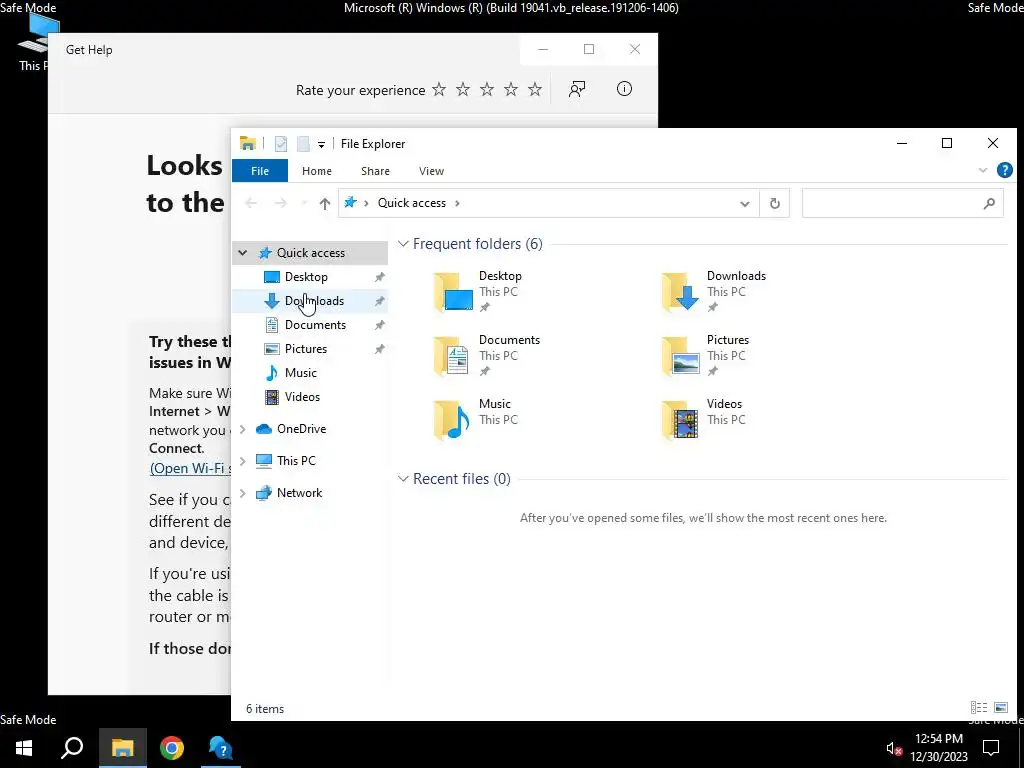Rate Get Help one star
The width and height of the screenshot is (1024, 768).
click(x=439, y=89)
